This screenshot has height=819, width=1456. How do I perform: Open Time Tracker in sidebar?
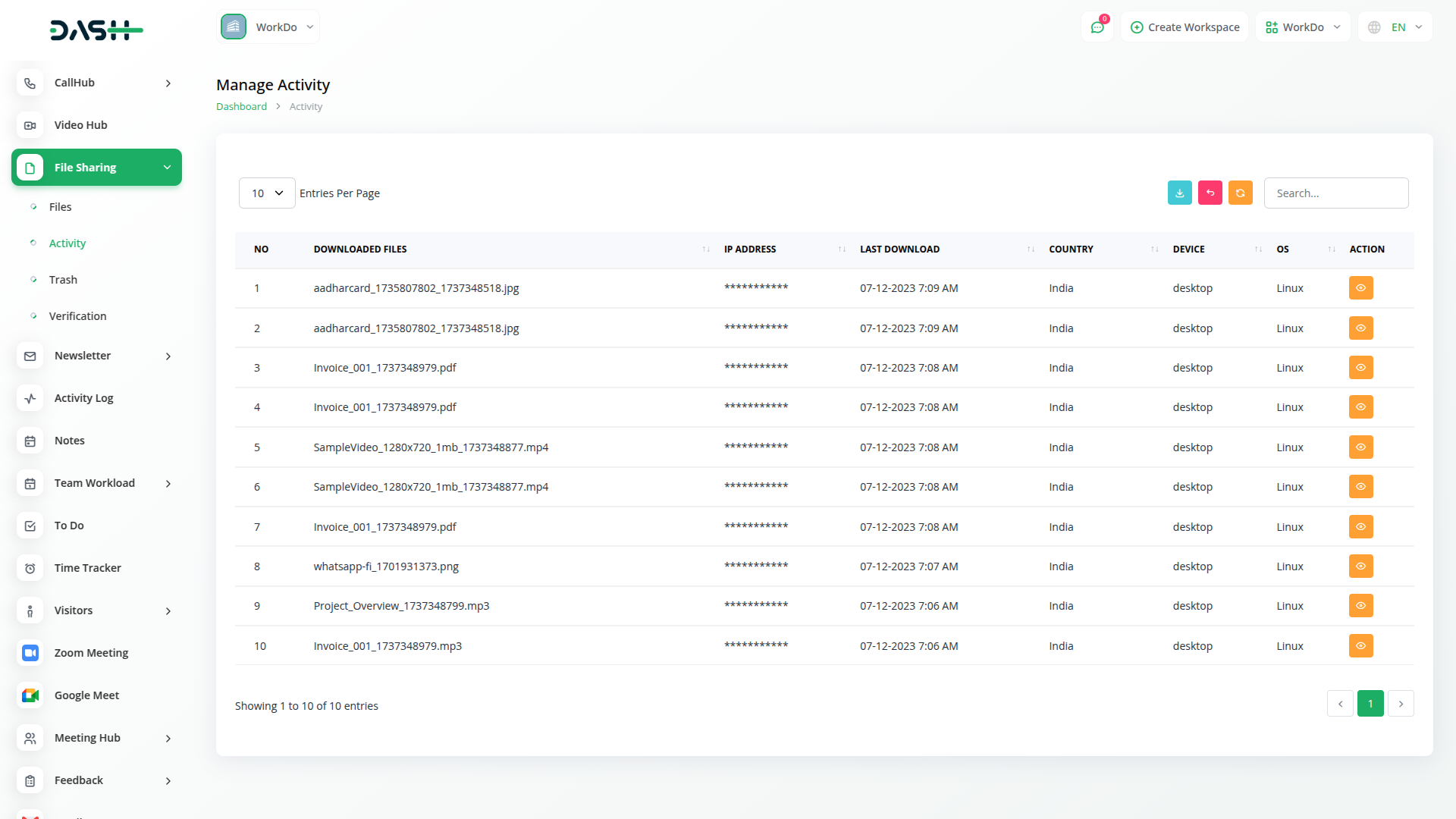click(x=87, y=568)
